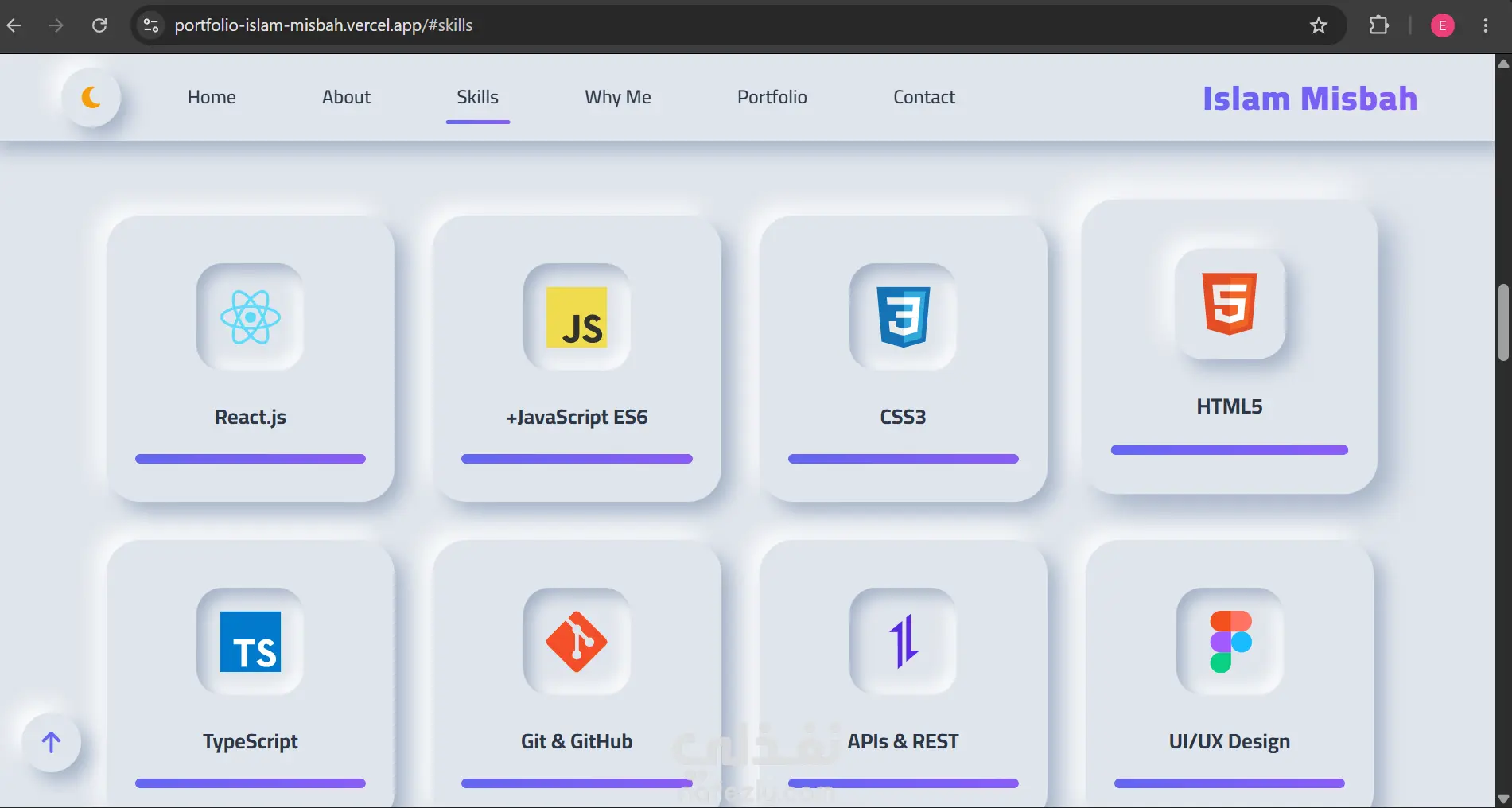Click the UI/UX Design skill label
Viewport: 1512px width, 808px height.
1230,742
